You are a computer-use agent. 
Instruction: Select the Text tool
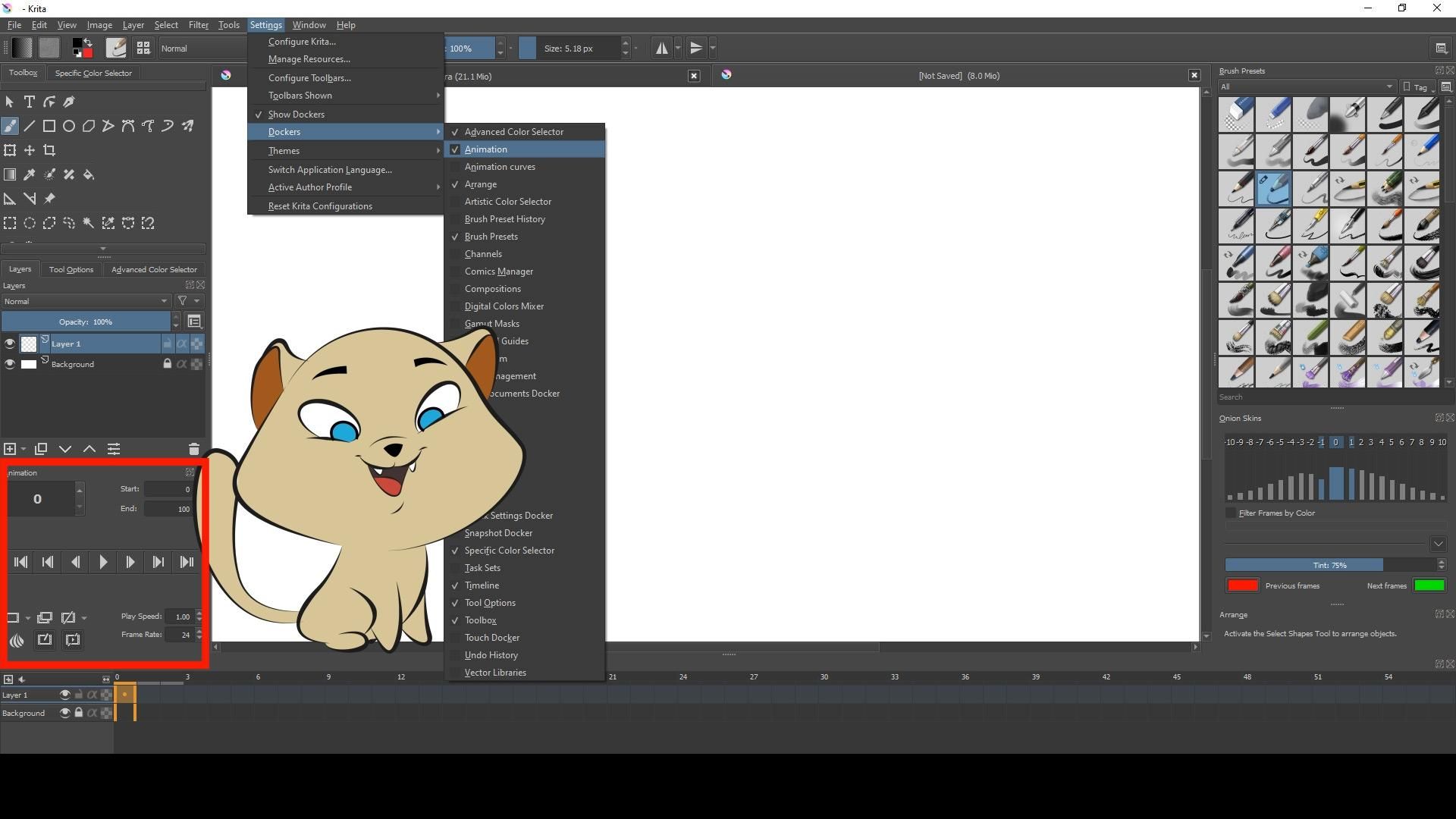coord(30,102)
